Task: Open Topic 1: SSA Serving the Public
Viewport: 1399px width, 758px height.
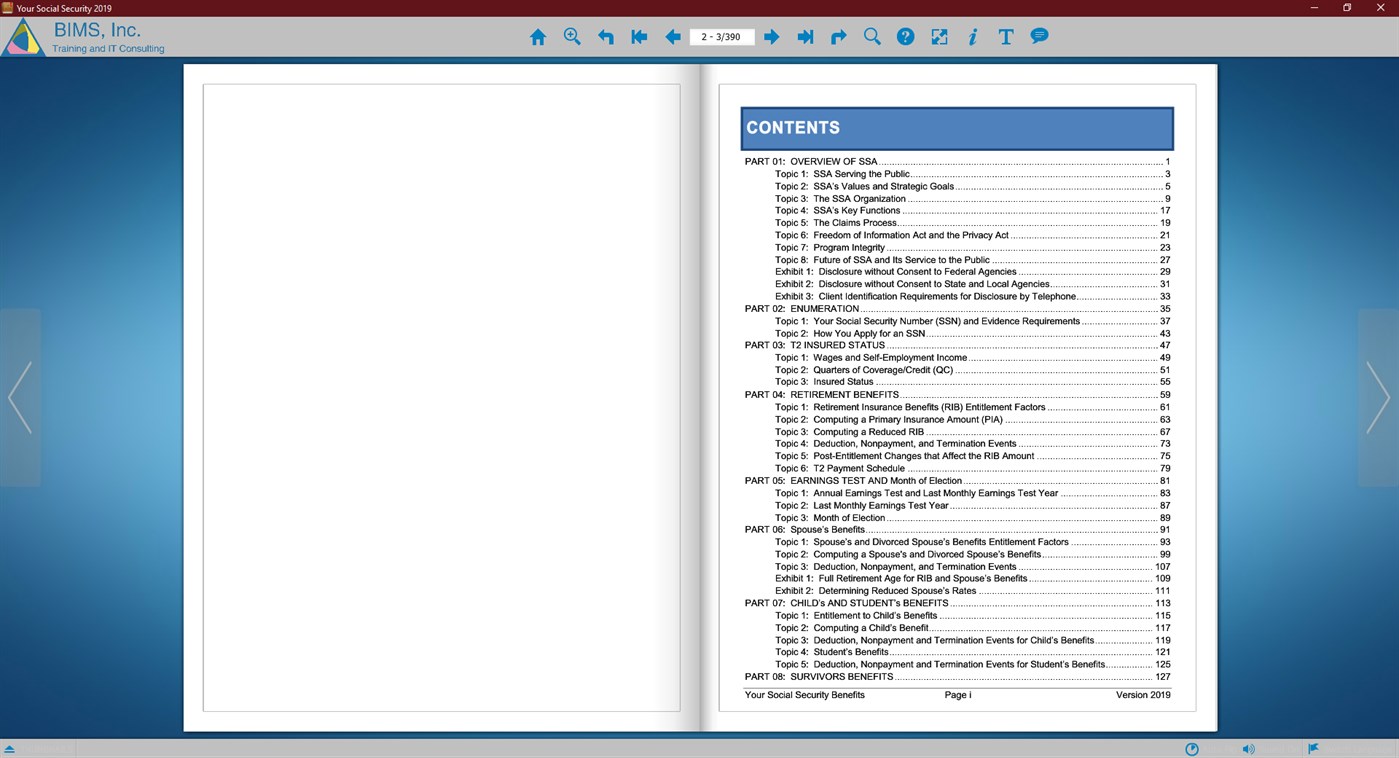Action: (x=972, y=174)
